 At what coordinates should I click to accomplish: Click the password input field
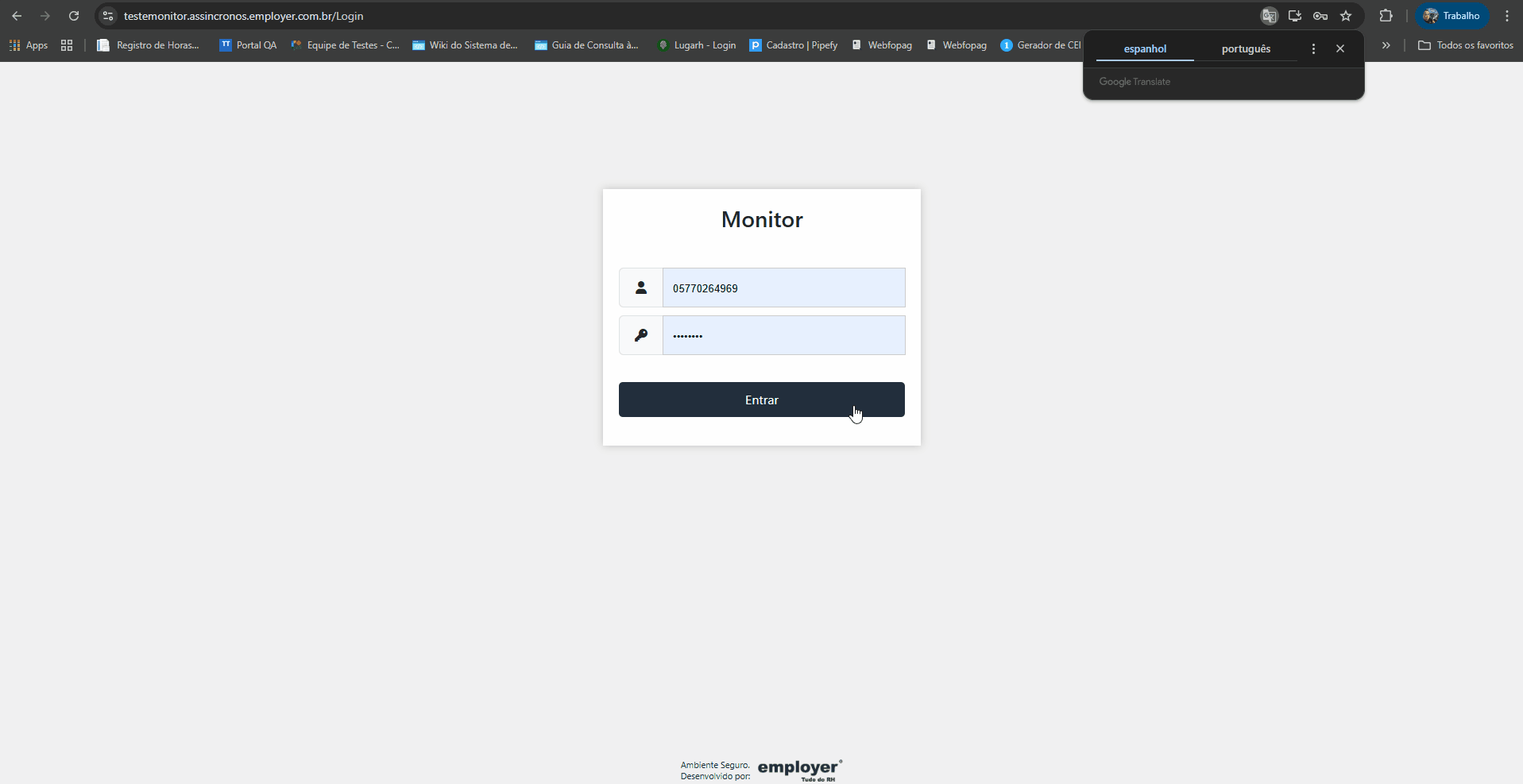pyautogui.click(x=783, y=335)
